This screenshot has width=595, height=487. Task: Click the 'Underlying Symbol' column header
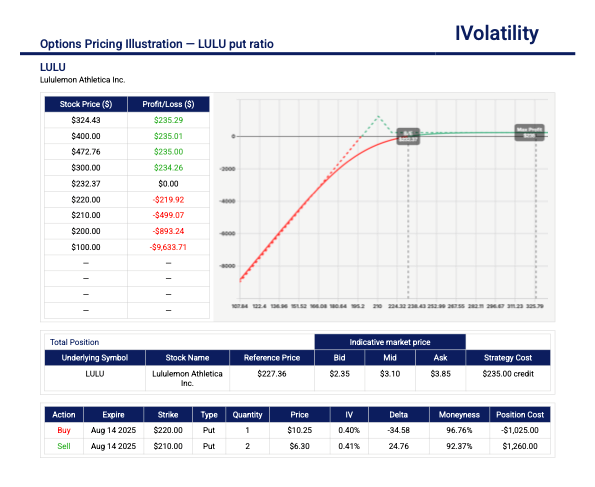[x=95, y=358]
